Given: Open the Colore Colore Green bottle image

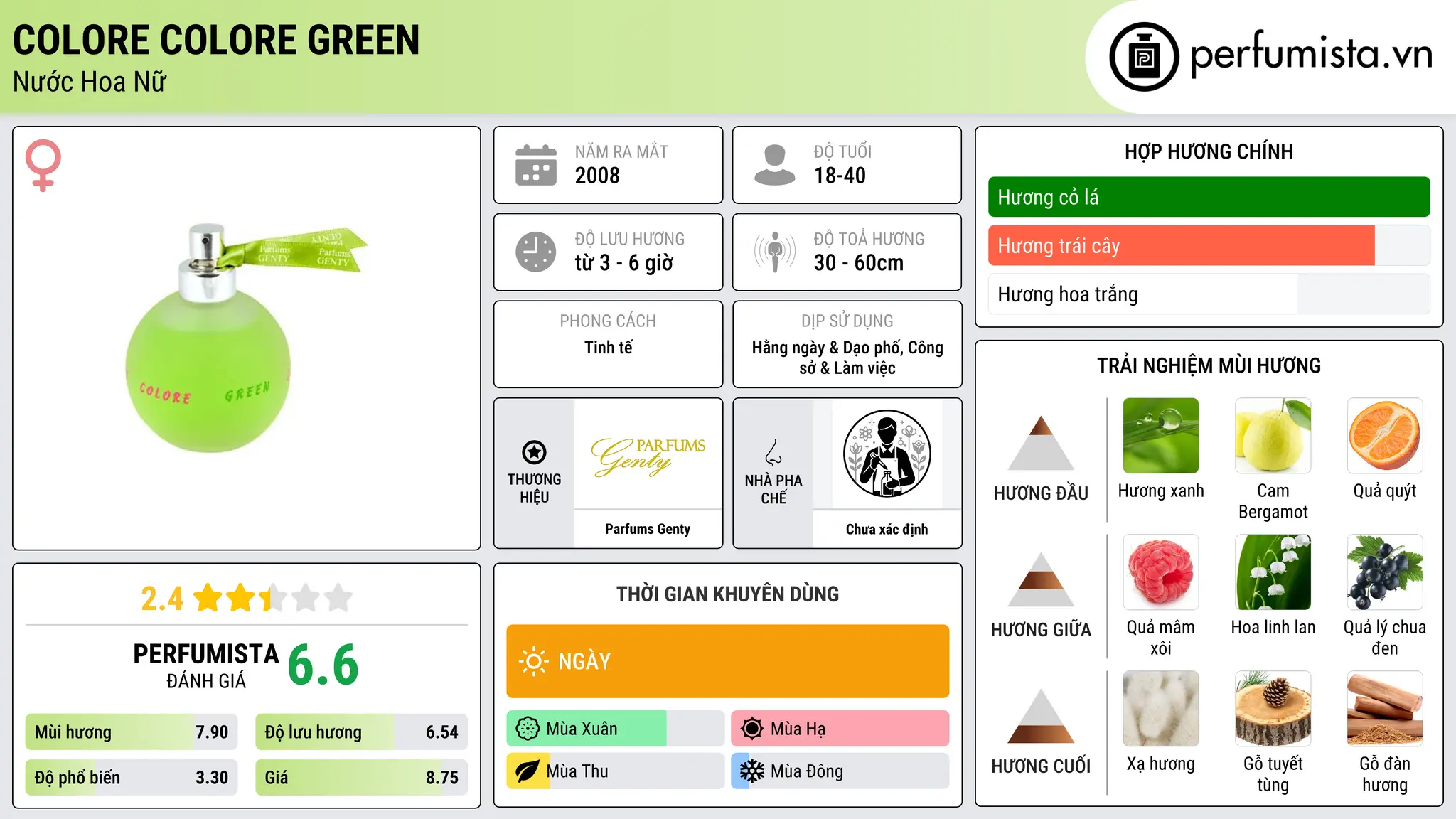Looking at the screenshot, I should coord(245,338).
